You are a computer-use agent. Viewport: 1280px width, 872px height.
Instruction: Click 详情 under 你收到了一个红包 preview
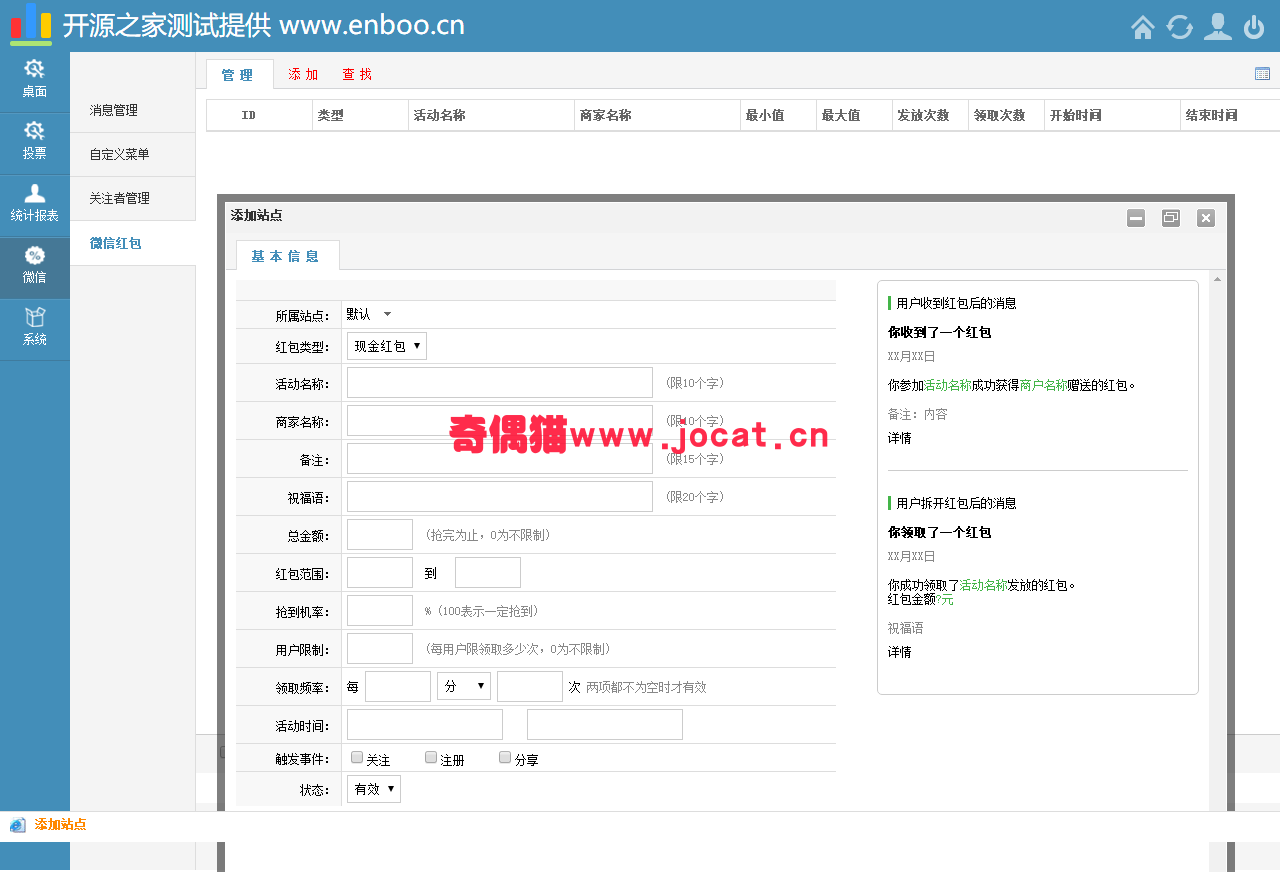pyautogui.click(x=900, y=438)
